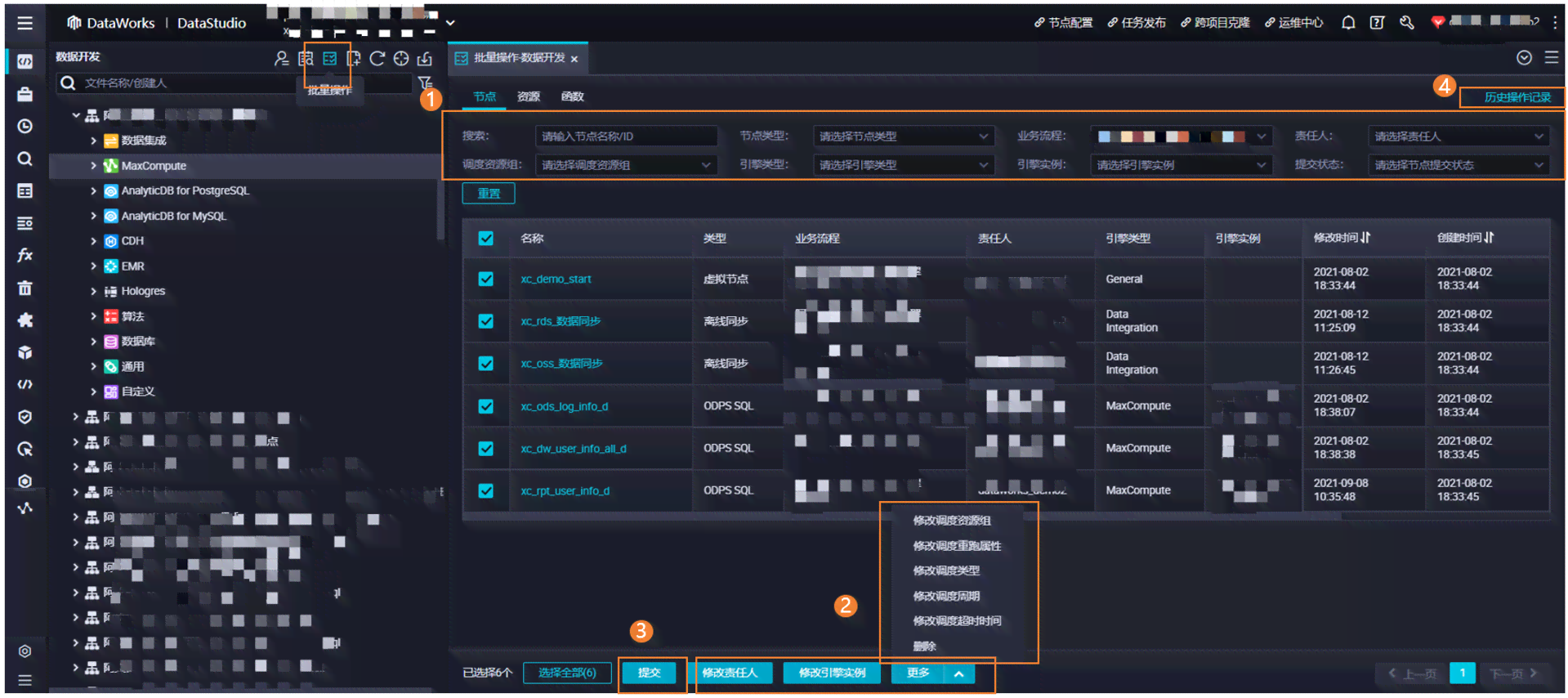Expand the AnalyticDB for PostgreSQL tree node
The width and height of the screenshot is (1568, 698).
tap(93, 190)
